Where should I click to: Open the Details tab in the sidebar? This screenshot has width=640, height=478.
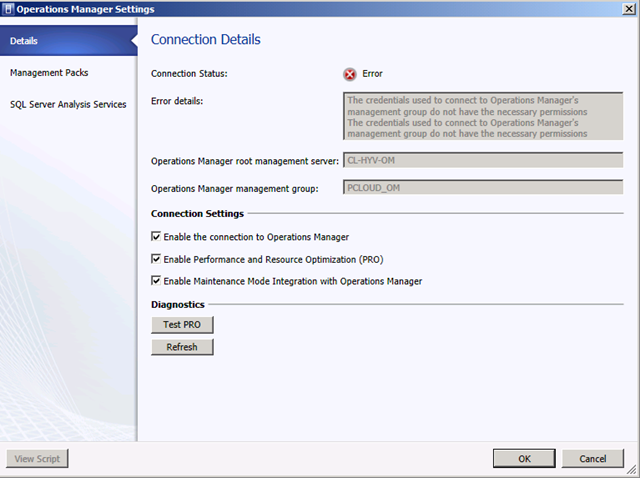[69, 40]
